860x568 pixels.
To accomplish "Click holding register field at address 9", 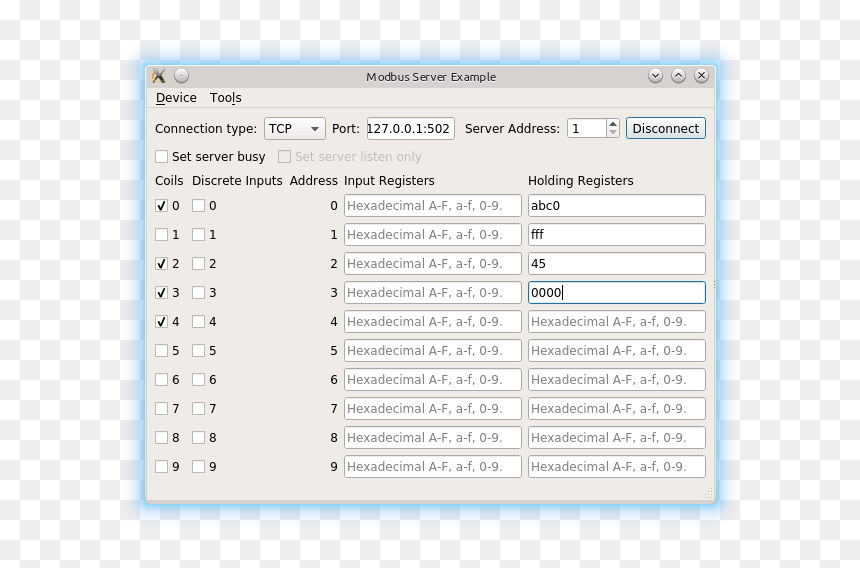I will [616, 467].
